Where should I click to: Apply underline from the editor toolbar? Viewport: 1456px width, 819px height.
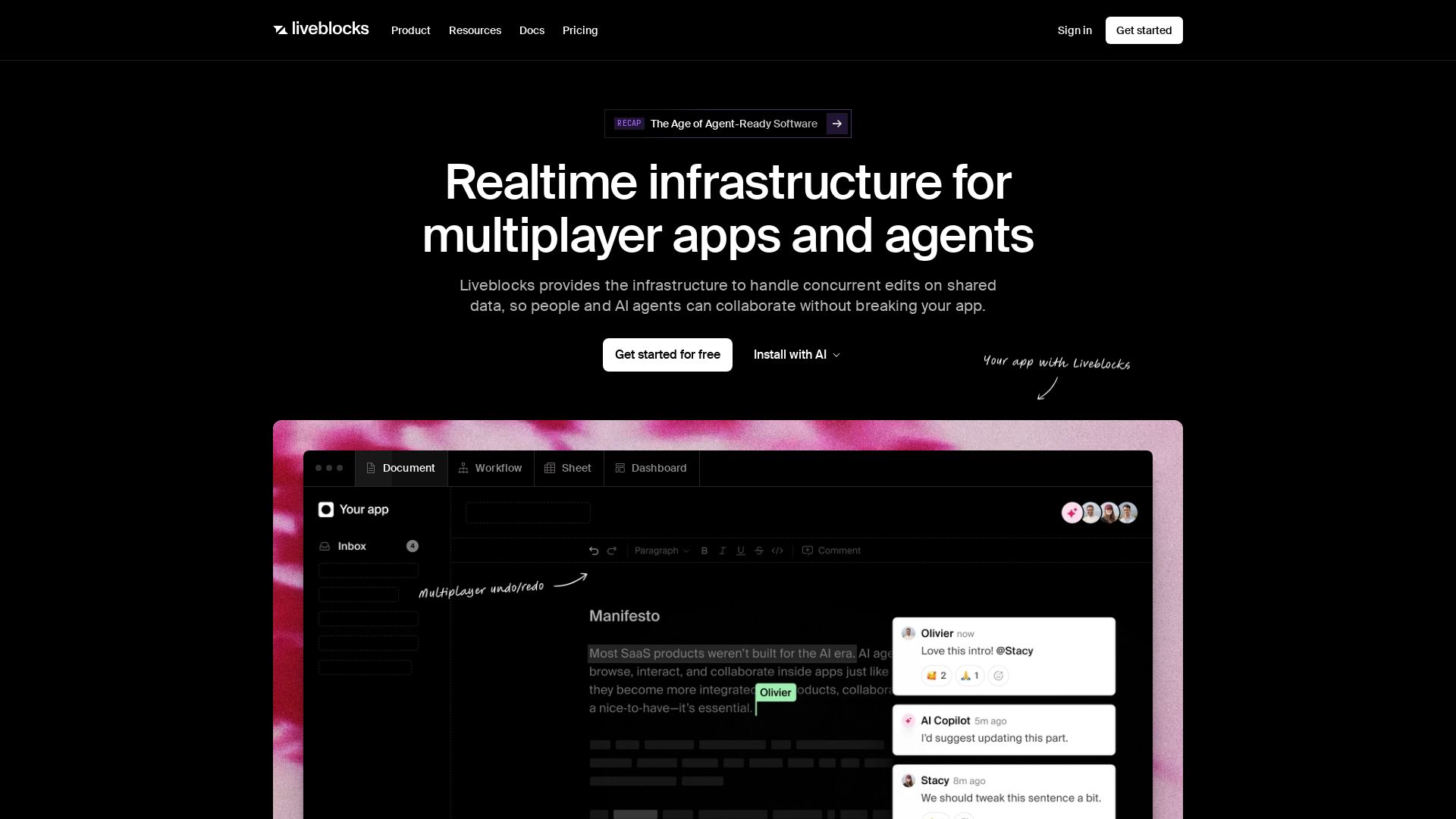click(741, 551)
